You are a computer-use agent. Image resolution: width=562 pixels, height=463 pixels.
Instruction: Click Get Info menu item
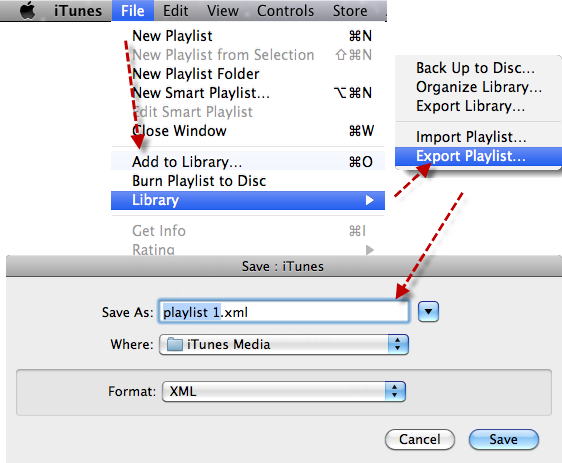point(248,231)
